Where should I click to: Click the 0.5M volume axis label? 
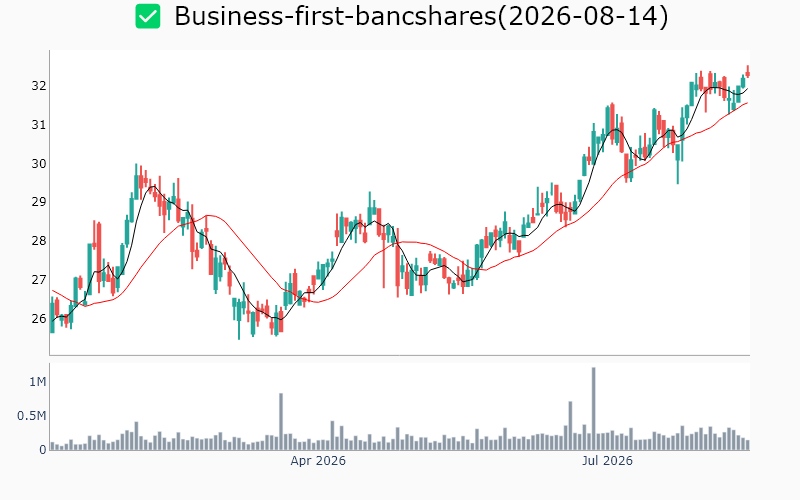point(32,416)
